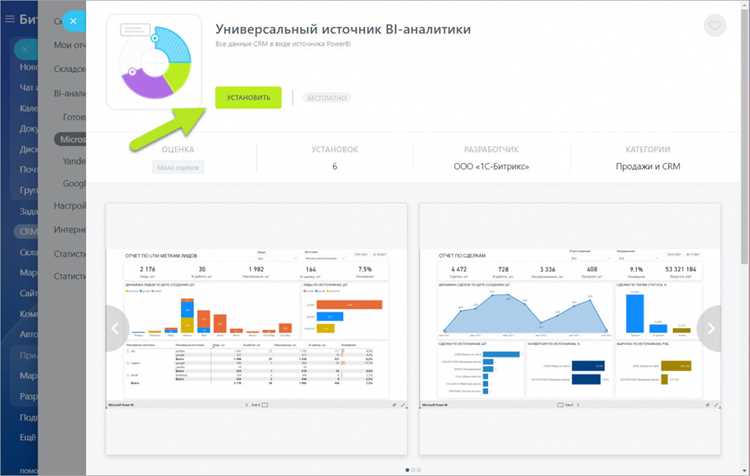Open Почта in the Bitrix24 left sidebar

28,169
